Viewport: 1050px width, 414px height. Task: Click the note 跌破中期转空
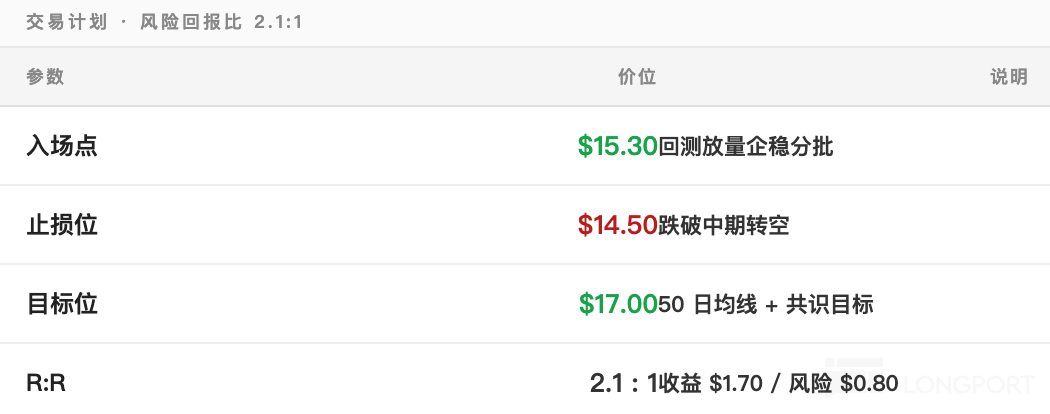pyautogui.click(x=724, y=225)
